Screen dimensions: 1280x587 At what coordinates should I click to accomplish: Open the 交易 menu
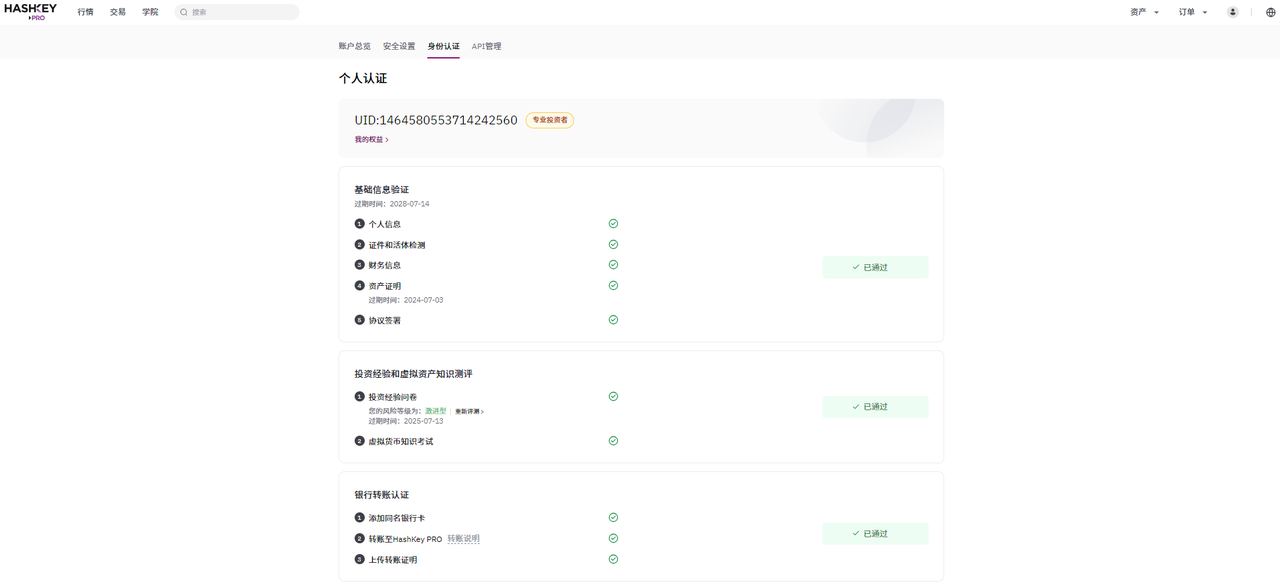click(118, 12)
